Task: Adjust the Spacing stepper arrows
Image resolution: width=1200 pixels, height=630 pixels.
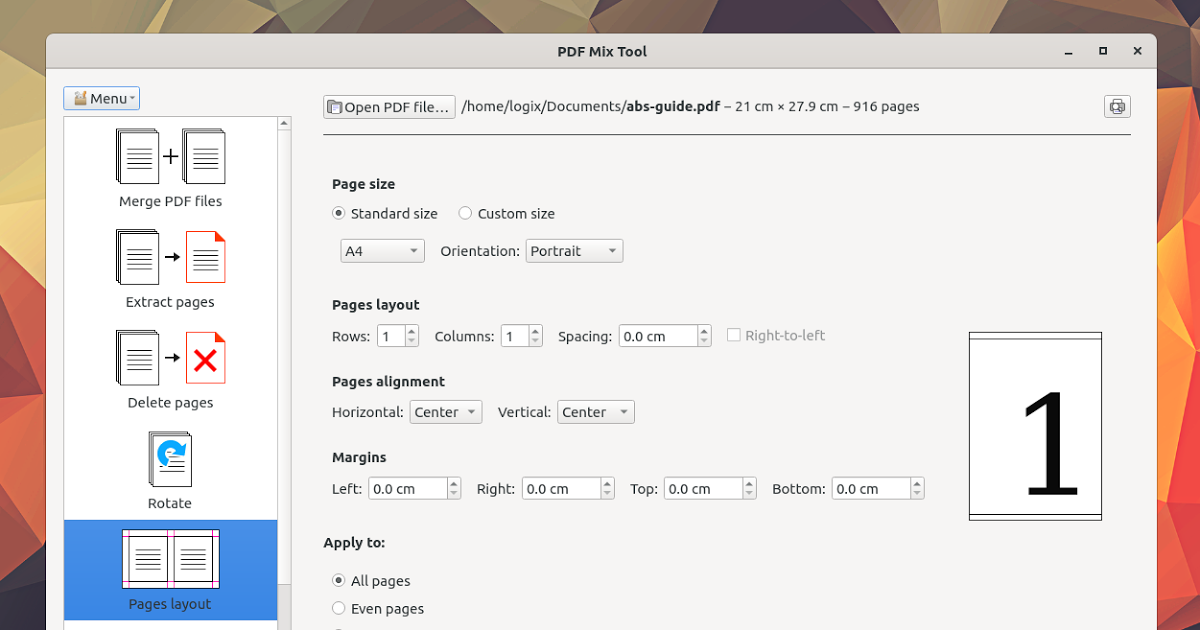Action: tap(705, 336)
